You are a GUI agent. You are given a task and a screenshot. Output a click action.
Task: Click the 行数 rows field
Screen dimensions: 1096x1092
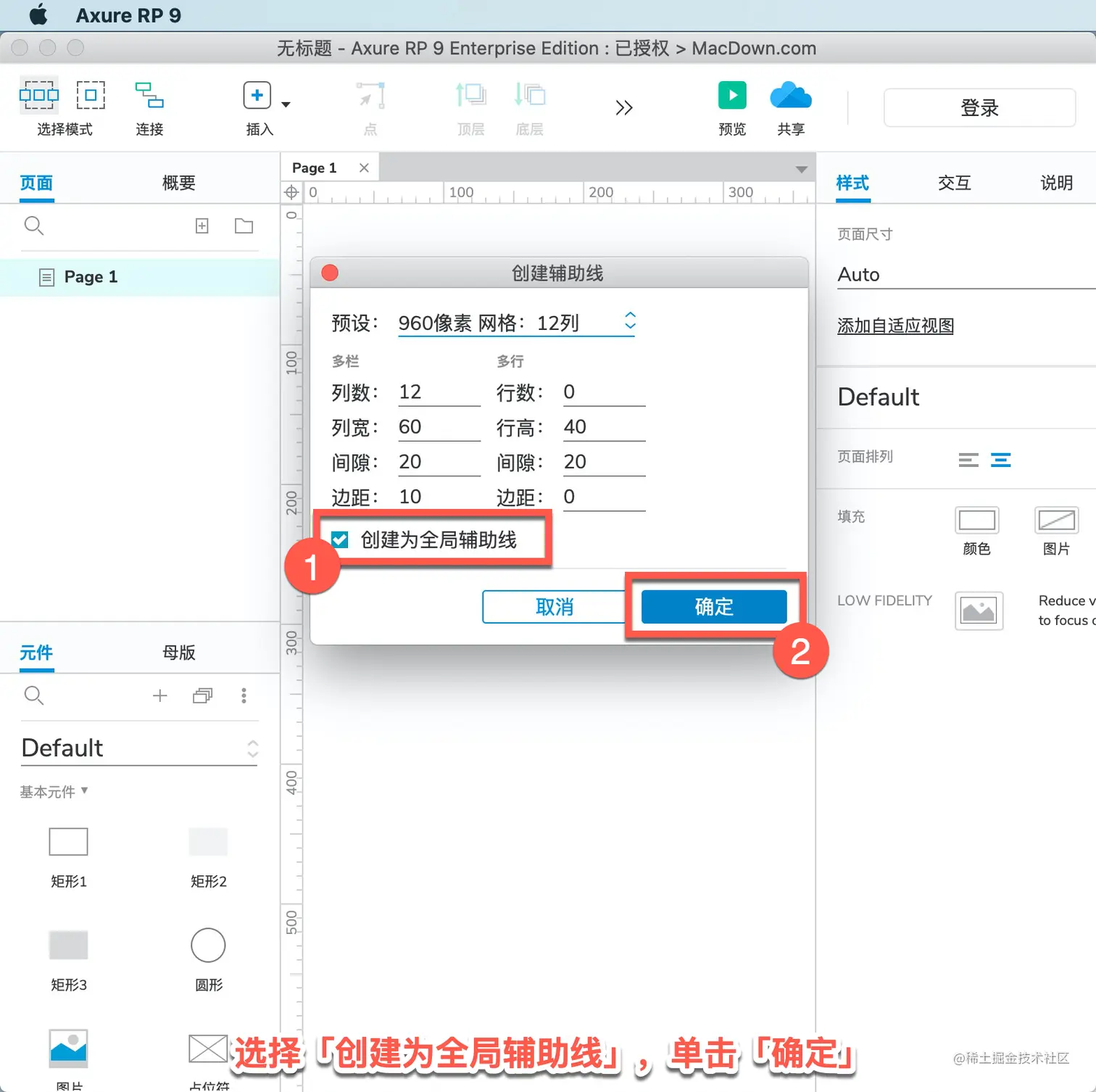(x=604, y=392)
